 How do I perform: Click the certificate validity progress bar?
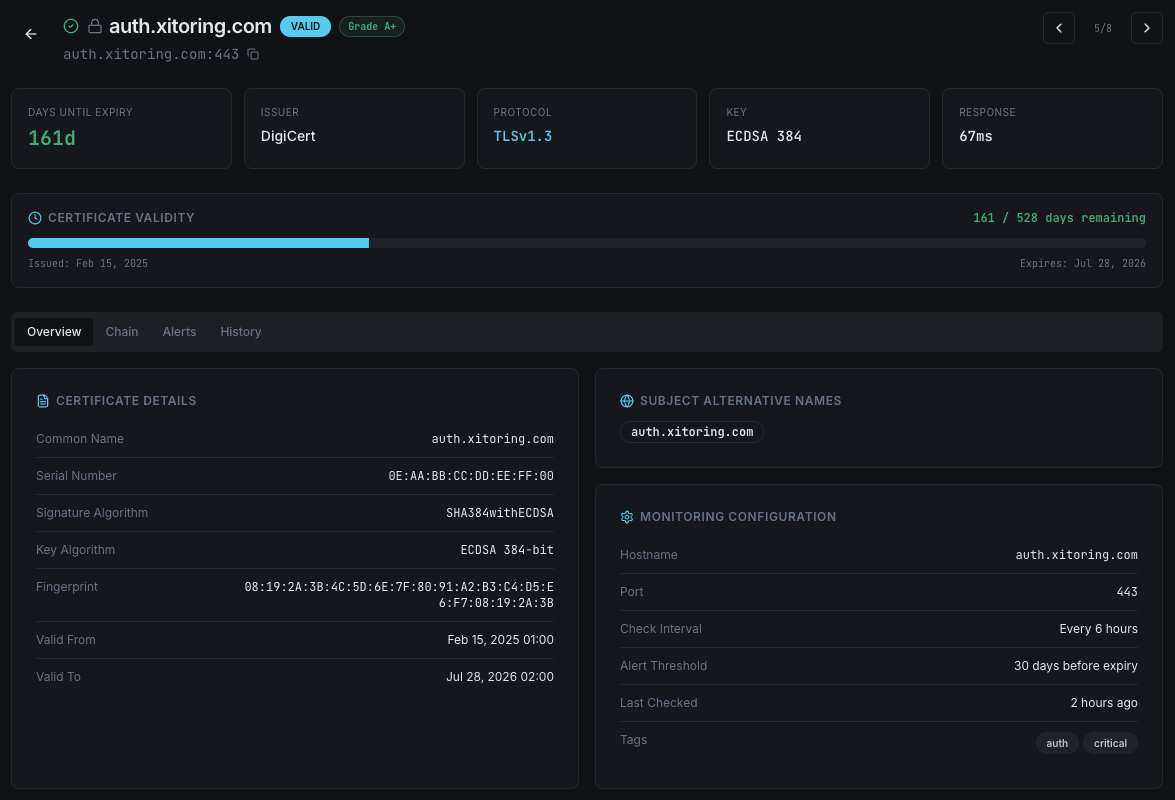click(x=587, y=243)
